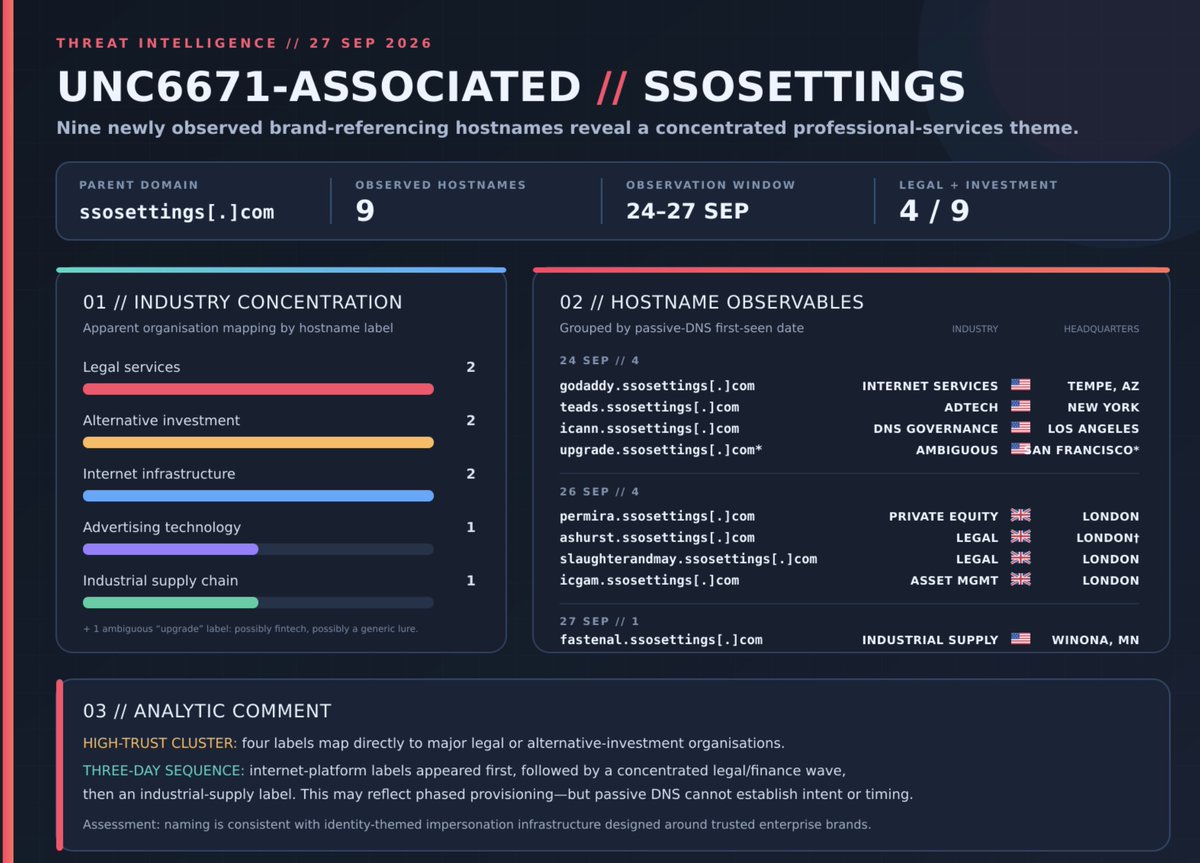Click the Legal + Investment value 4 / 9
1200x863 pixels.
(934, 211)
